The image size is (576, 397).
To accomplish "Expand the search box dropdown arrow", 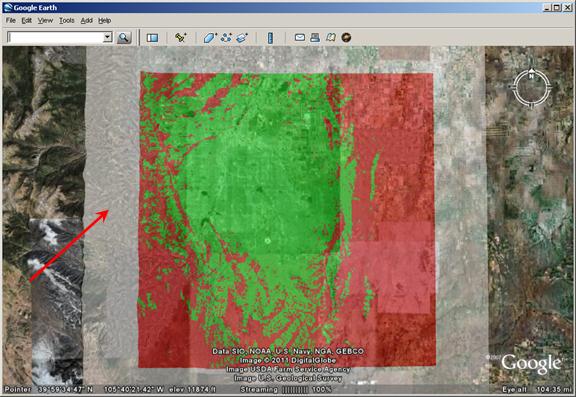I will click(x=107, y=37).
